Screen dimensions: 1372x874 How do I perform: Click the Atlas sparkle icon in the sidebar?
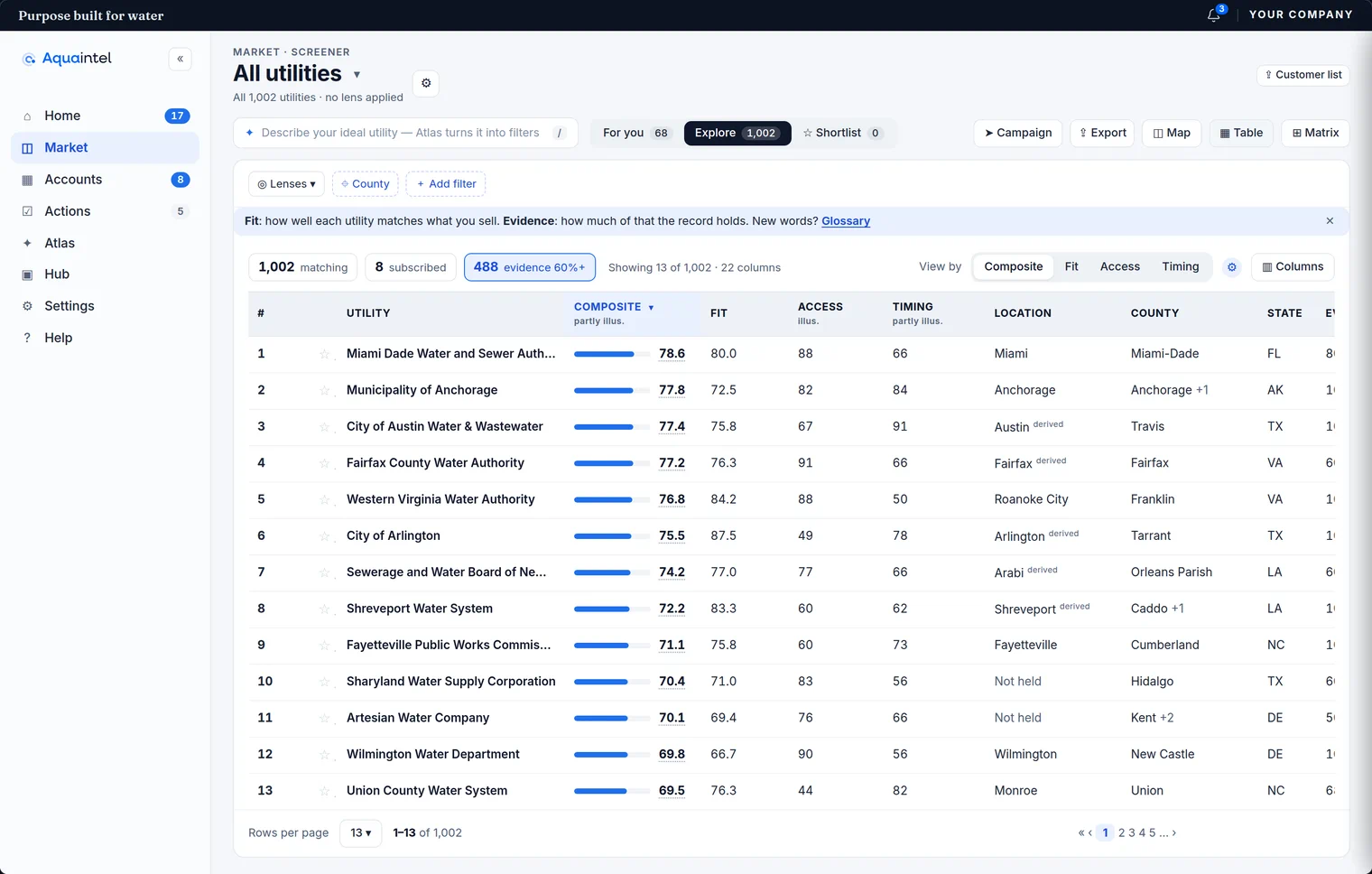click(x=27, y=243)
